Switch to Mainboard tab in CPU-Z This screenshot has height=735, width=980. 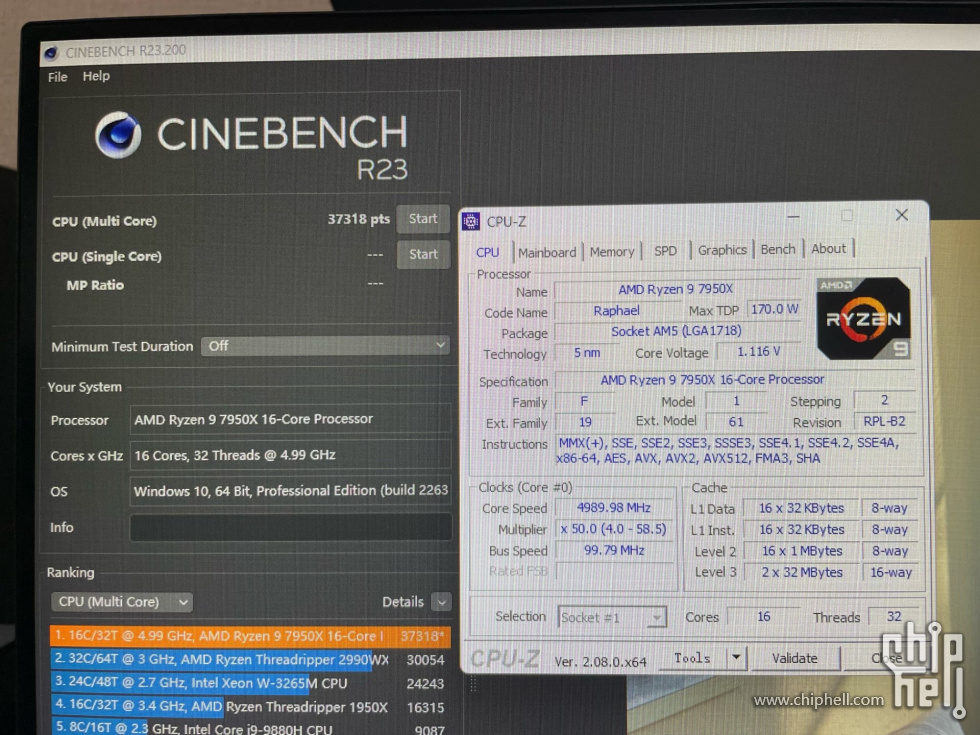pos(547,252)
